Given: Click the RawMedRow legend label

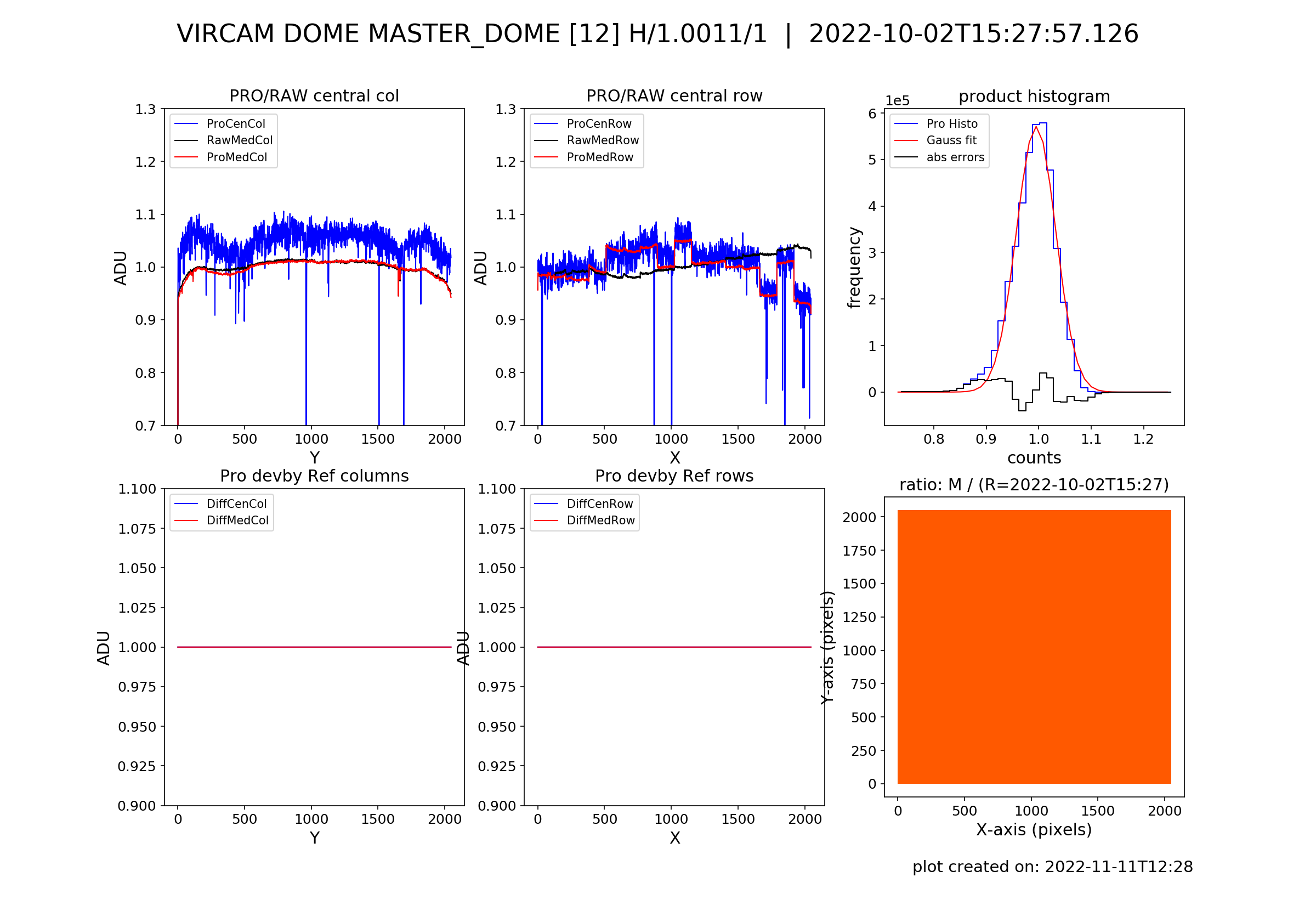Looking at the screenshot, I should (603, 140).
